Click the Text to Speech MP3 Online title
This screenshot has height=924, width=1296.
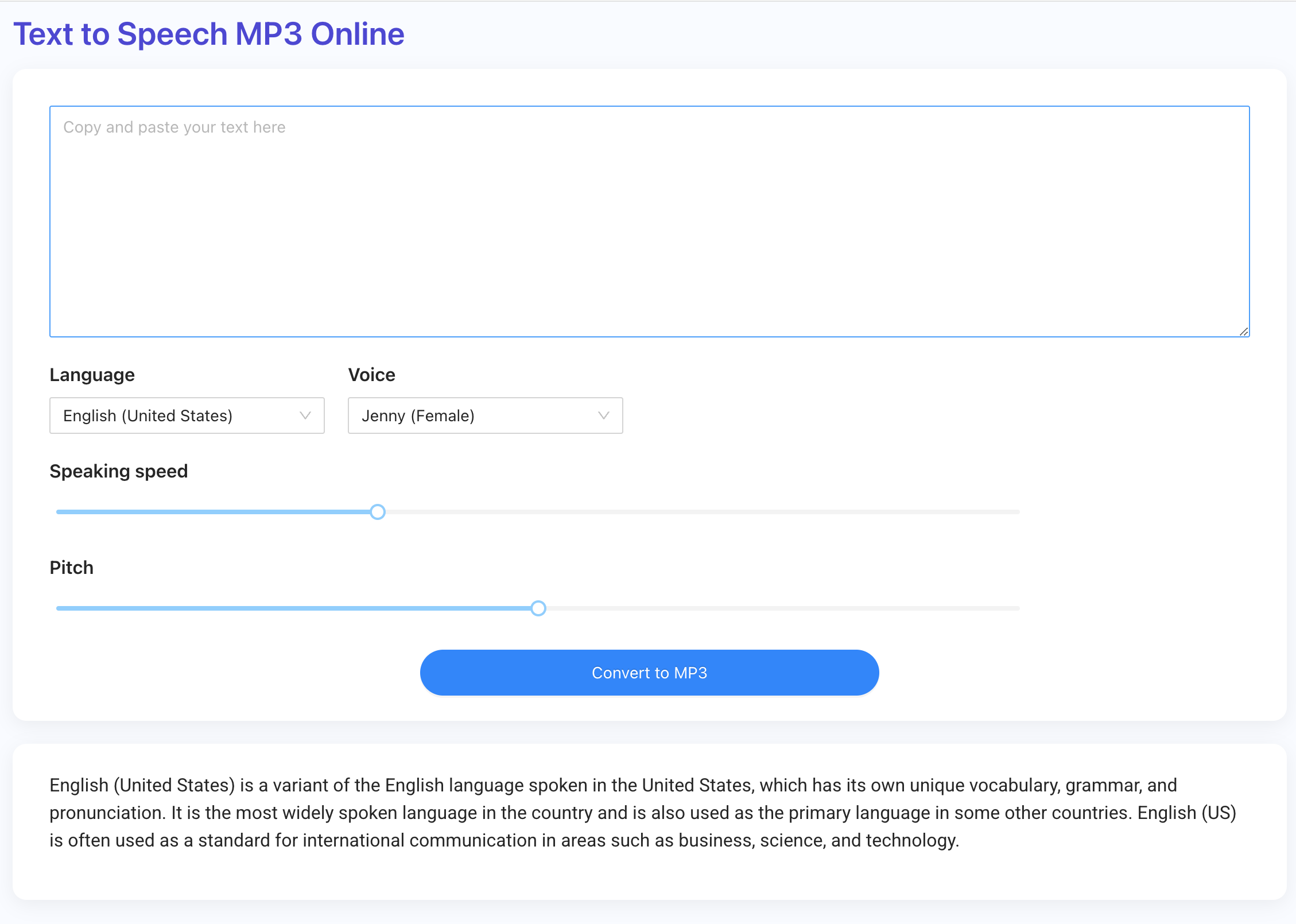pos(209,34)
